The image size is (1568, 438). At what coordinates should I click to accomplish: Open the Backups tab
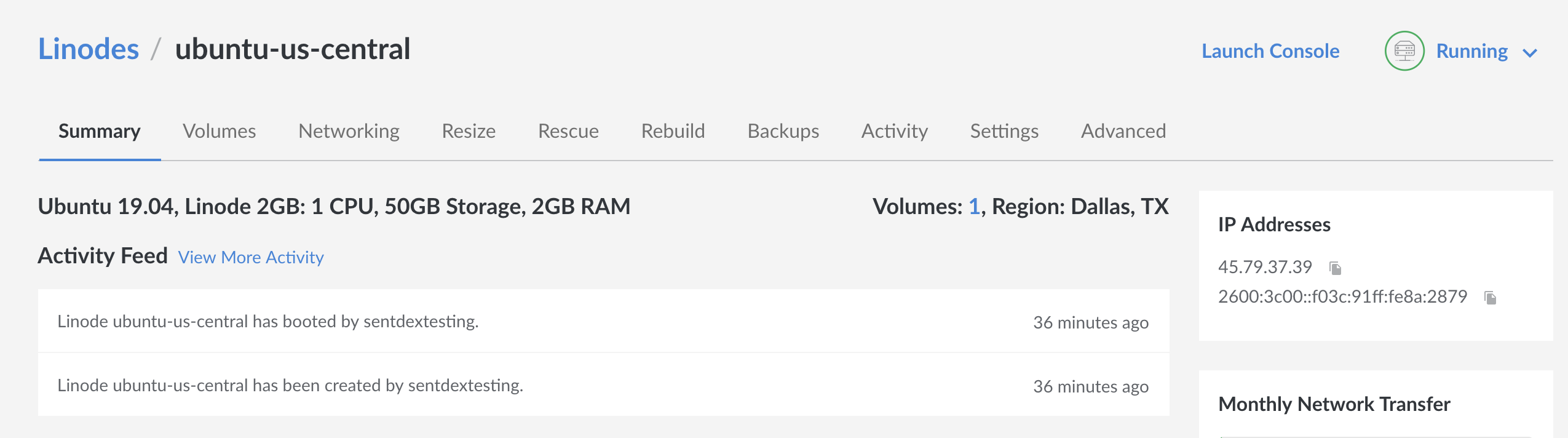point(783,131)
